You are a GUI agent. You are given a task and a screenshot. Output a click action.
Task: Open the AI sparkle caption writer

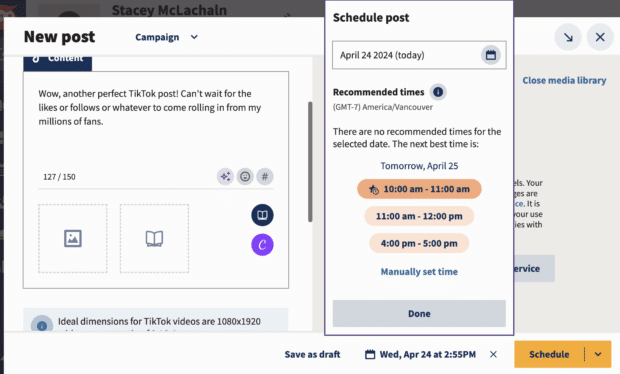[x=225, y=176]
